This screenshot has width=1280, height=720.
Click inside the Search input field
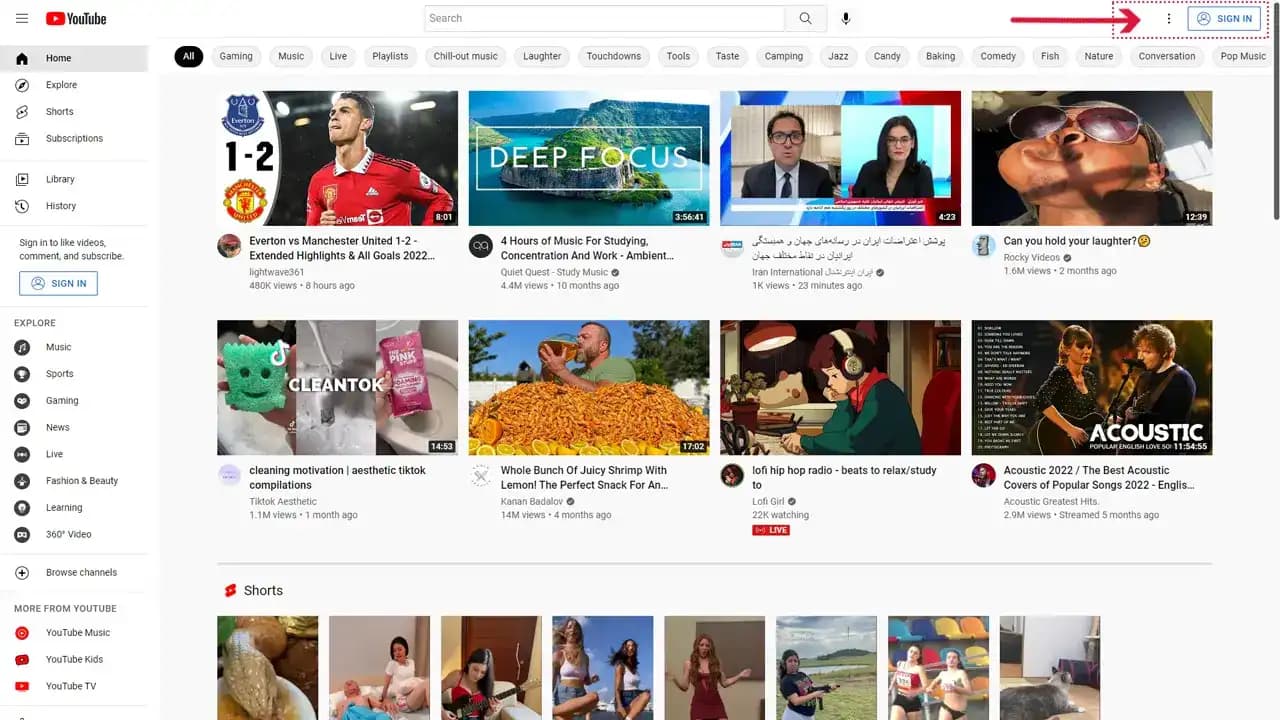(605, 18)
